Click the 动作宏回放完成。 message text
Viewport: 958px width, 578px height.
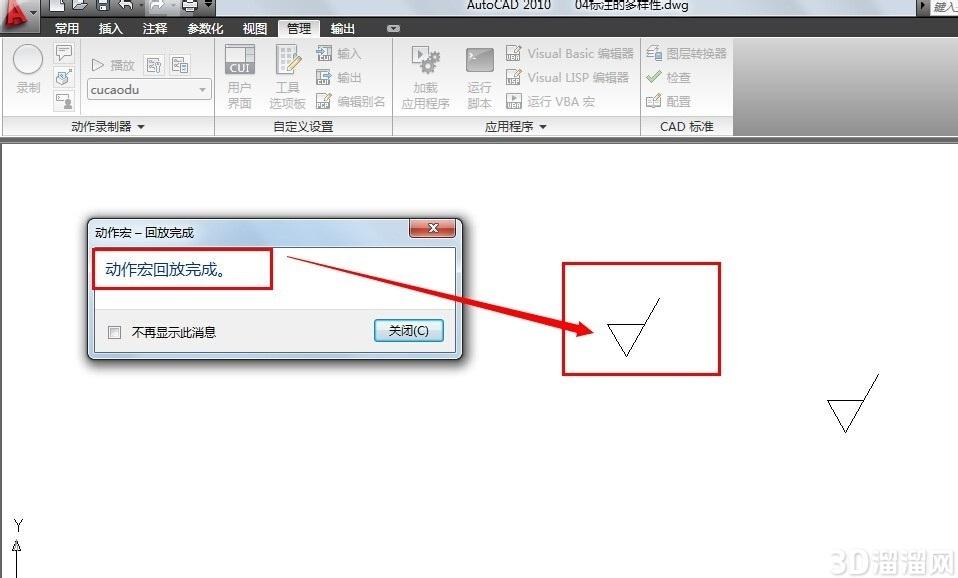[x=166, y=269]
